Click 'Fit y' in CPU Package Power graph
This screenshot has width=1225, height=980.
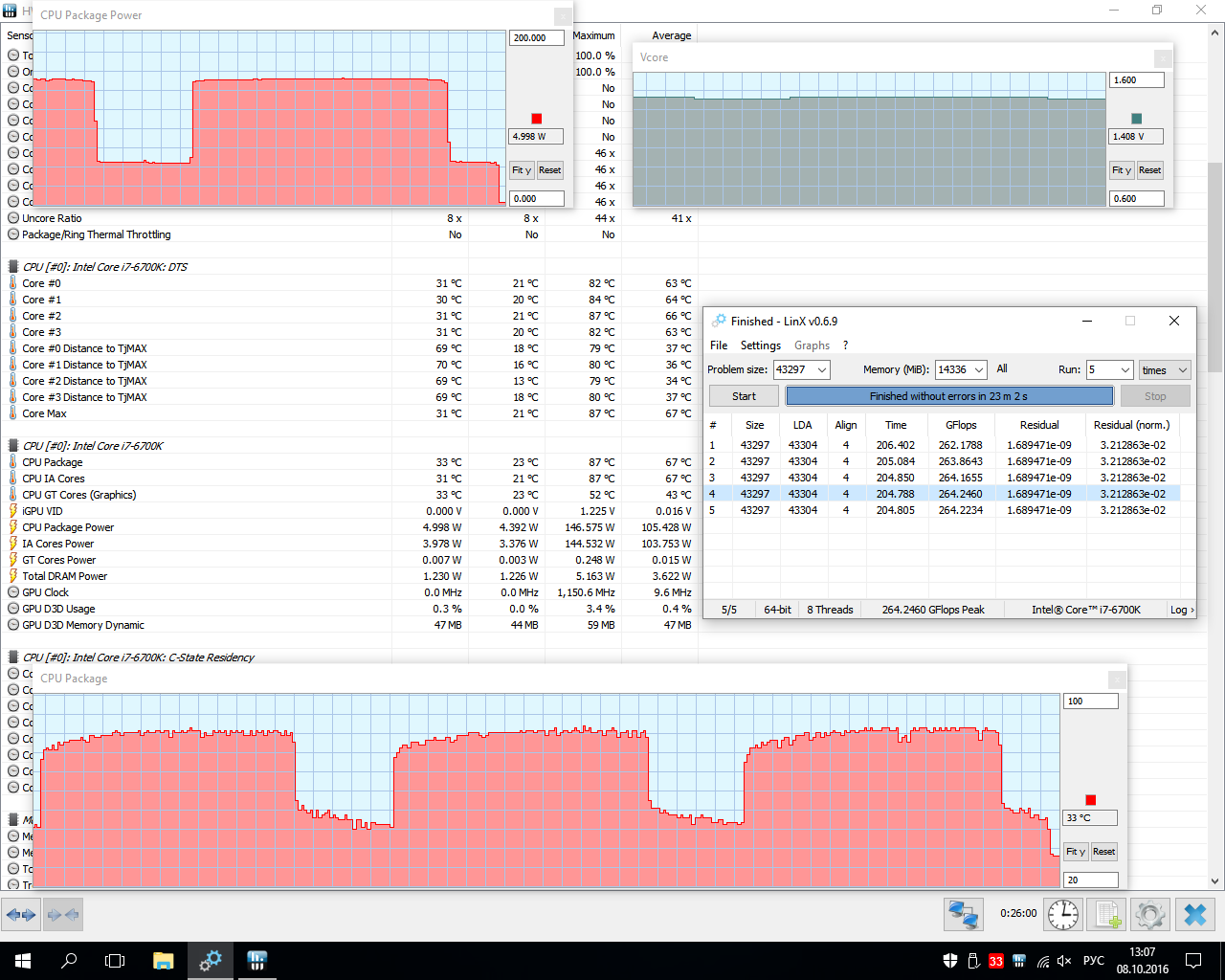pos(522,170)
